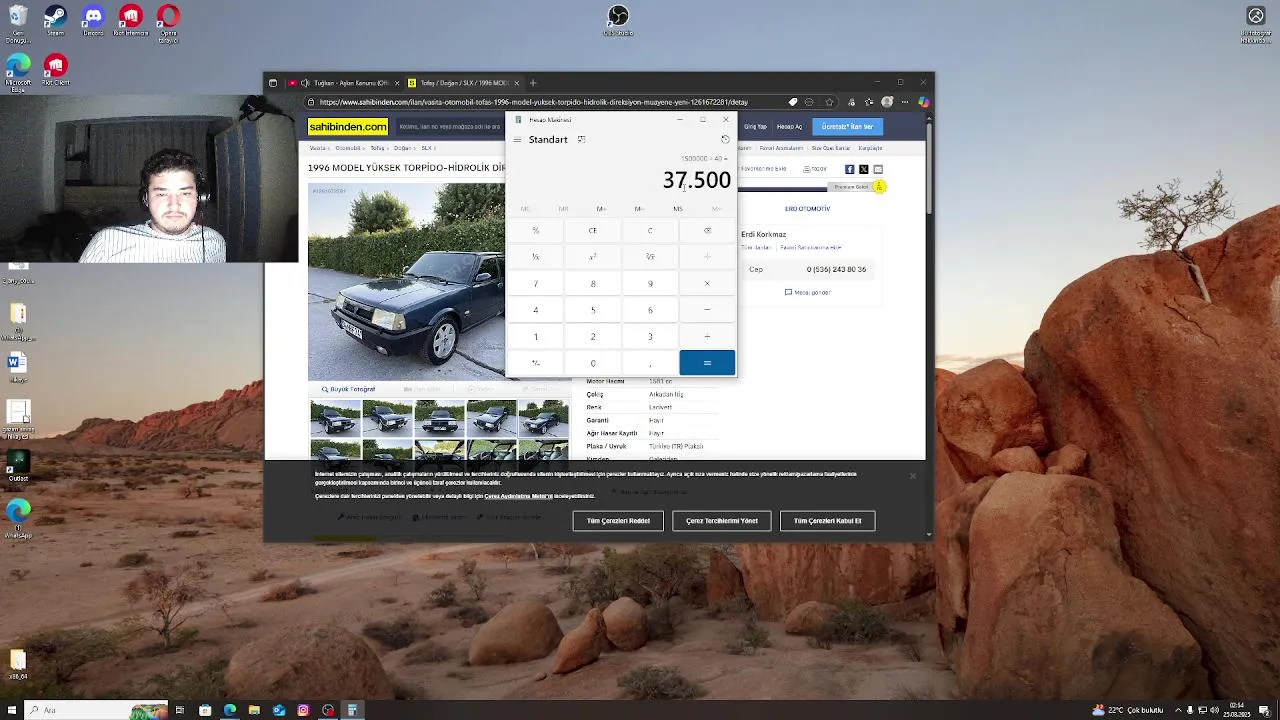This screenshot has width=1280, height=720.
Task: Click the plus key on calculator
Action: tap(707, 336)
